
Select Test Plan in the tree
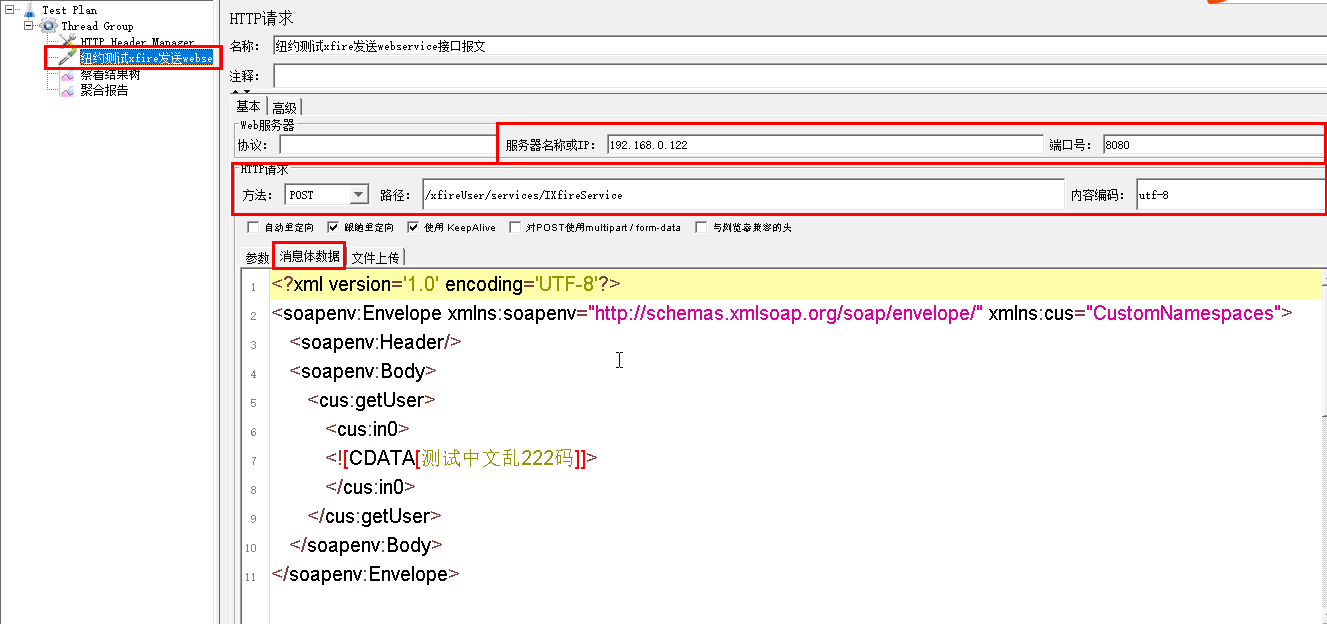pos(69,10)
